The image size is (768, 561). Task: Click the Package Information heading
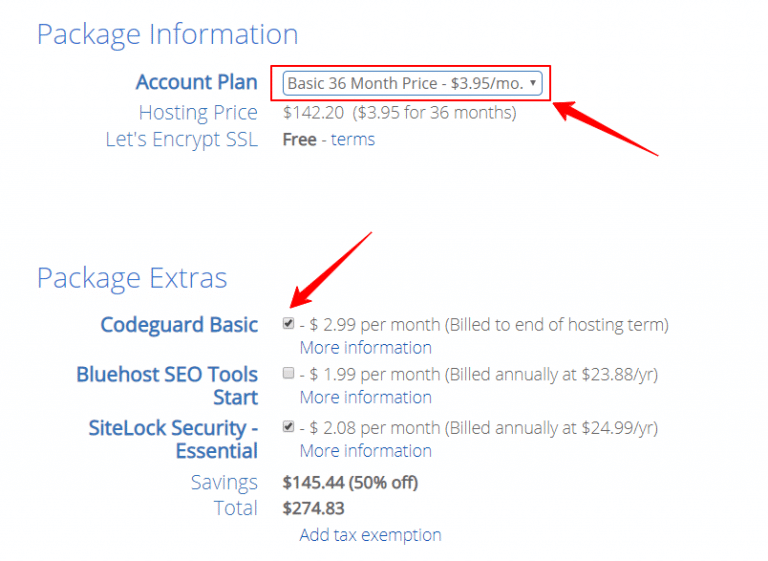[167, 34]
